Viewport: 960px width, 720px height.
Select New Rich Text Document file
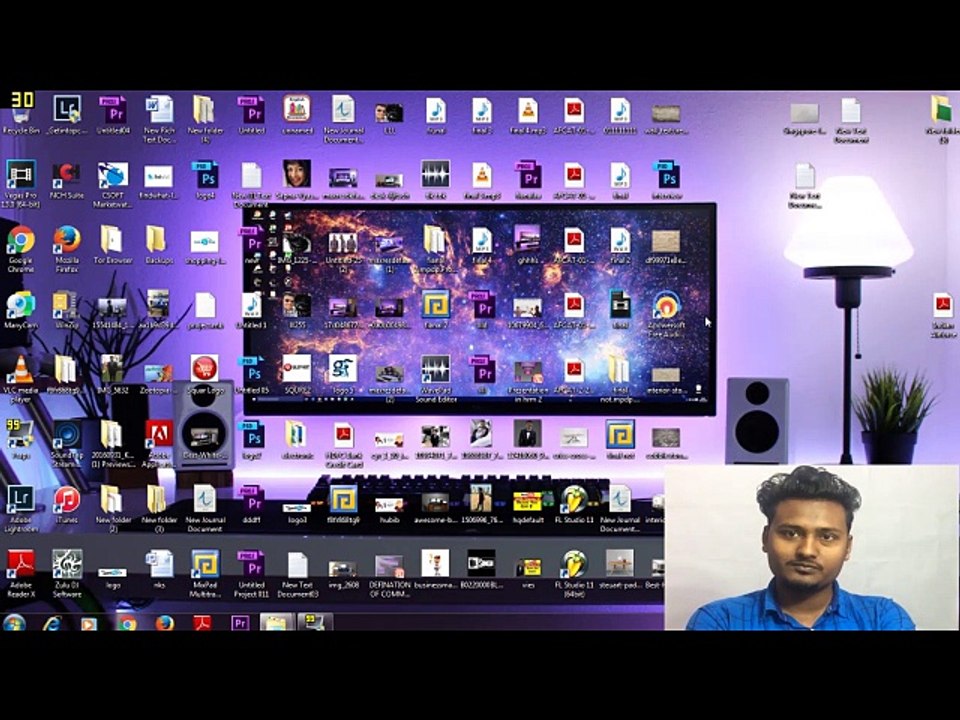pos(159,119)
